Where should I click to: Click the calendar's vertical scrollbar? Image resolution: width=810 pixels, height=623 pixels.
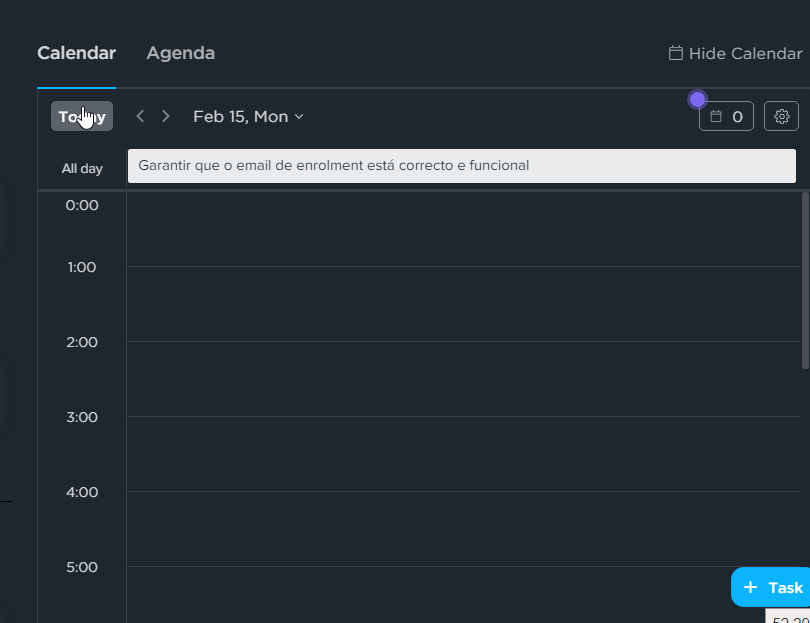pyautogui.click(x=805, y=280)
